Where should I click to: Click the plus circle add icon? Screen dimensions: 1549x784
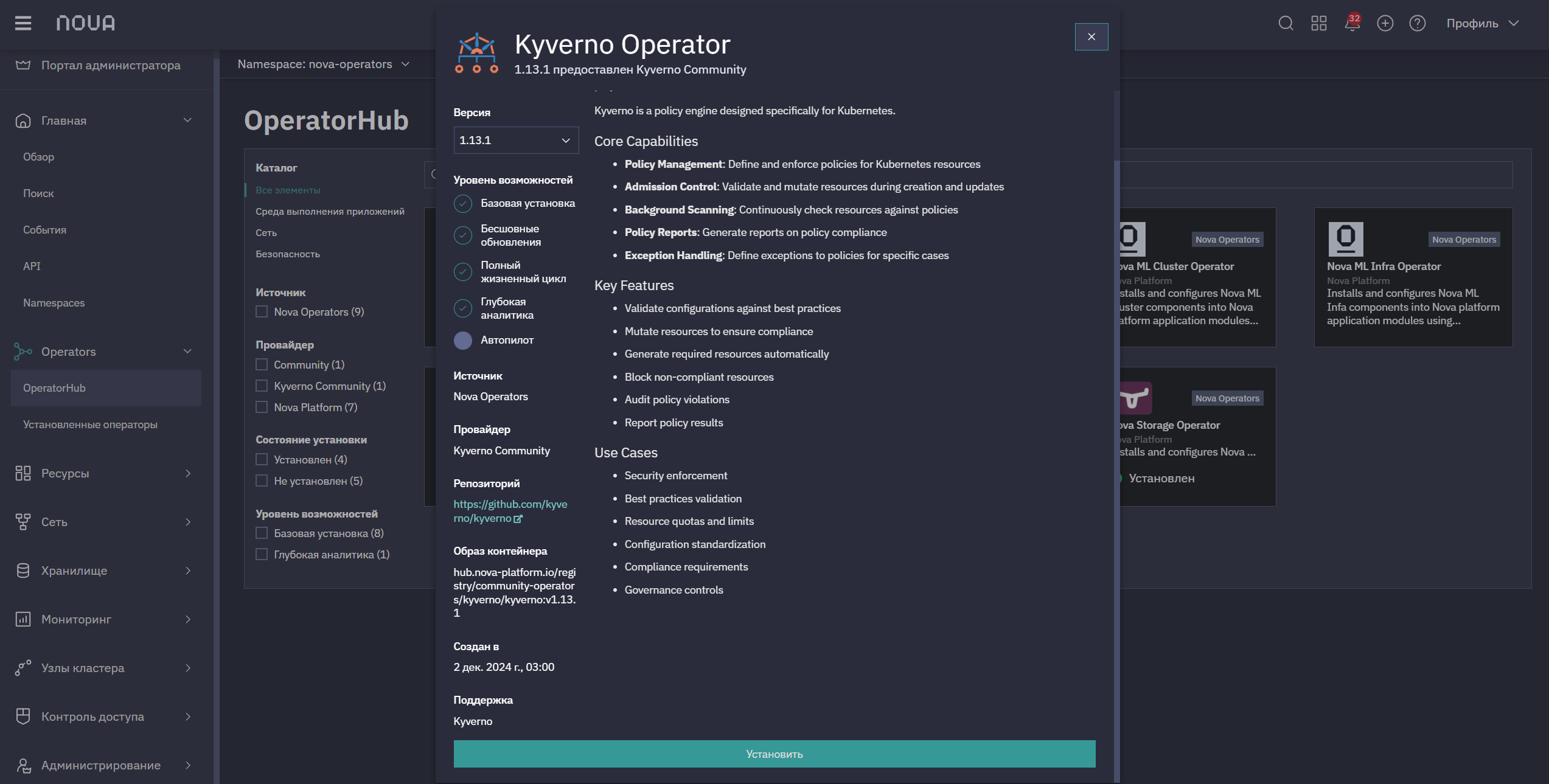(1385, 23)
